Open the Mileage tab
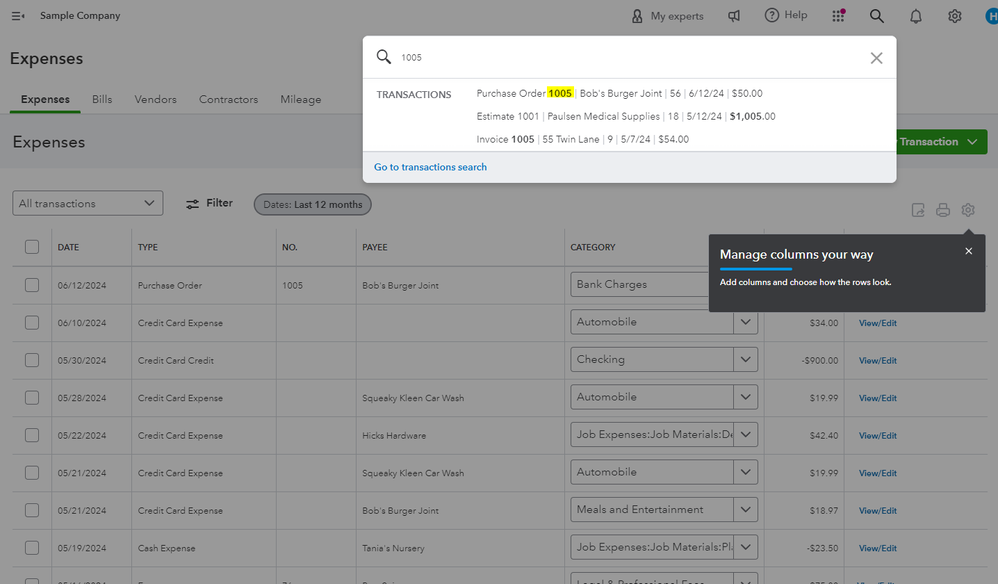Viewport: 998px width, 584px height. coord(300,100)
